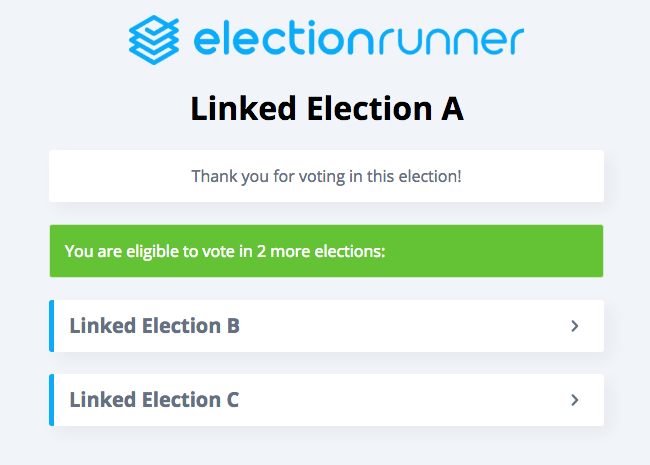The height and width of the screenshot is (465, 650).
Task: Click the blue accent bar on Linked Election C
Action: [x=51, y=400]
